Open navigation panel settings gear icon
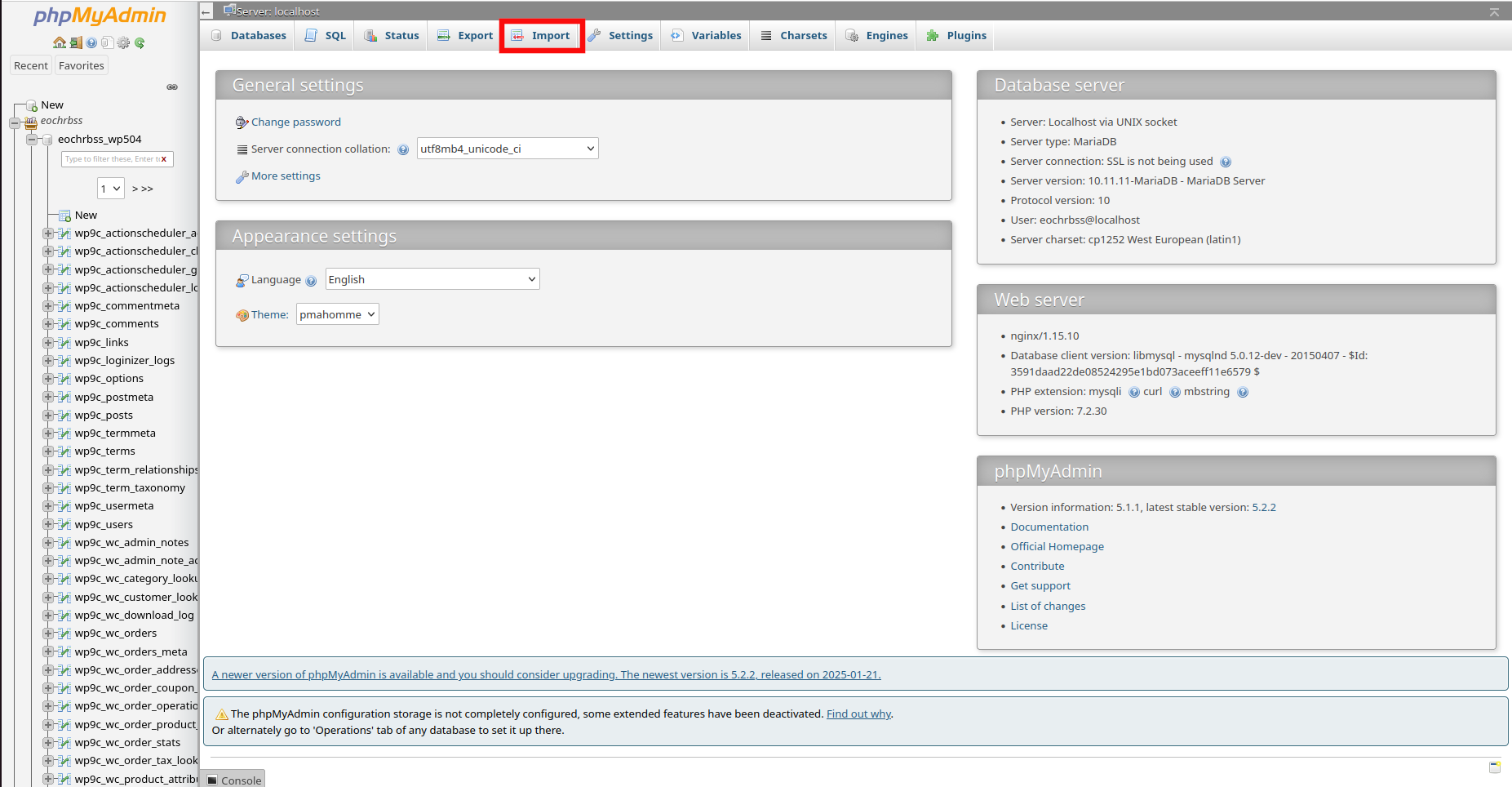 123,42
